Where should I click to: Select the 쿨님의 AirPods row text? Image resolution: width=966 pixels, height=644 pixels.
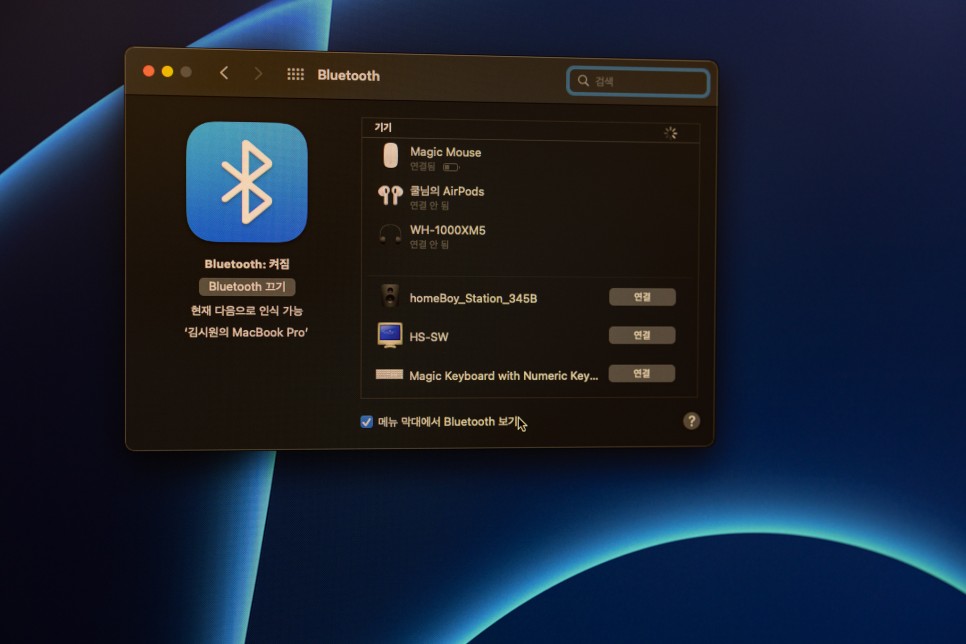(x=447, y=191)
